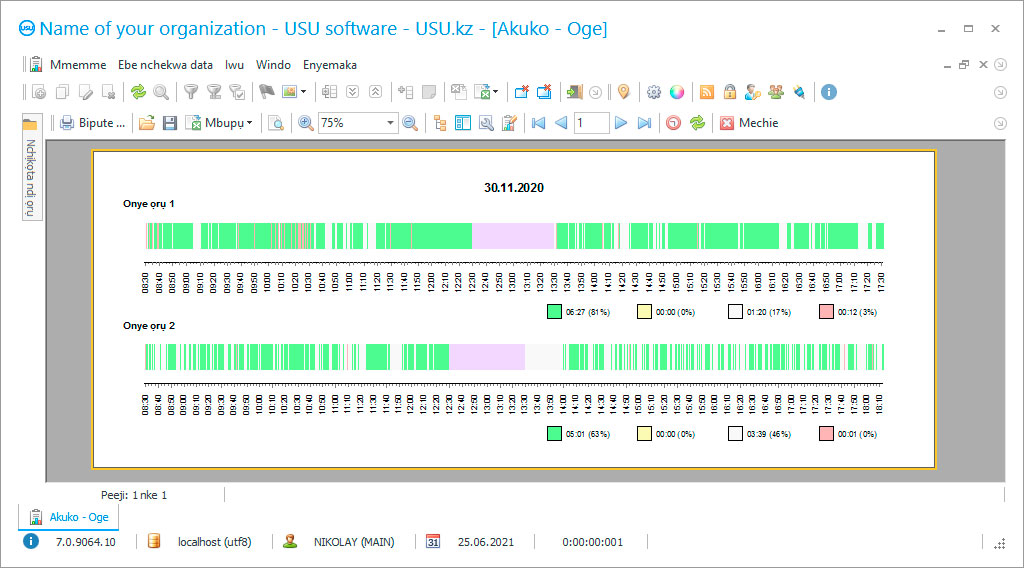Go to the last page of report
The width and height of the screenshot is (1024, 568).
pyautogui.click(x=644, y=123)
